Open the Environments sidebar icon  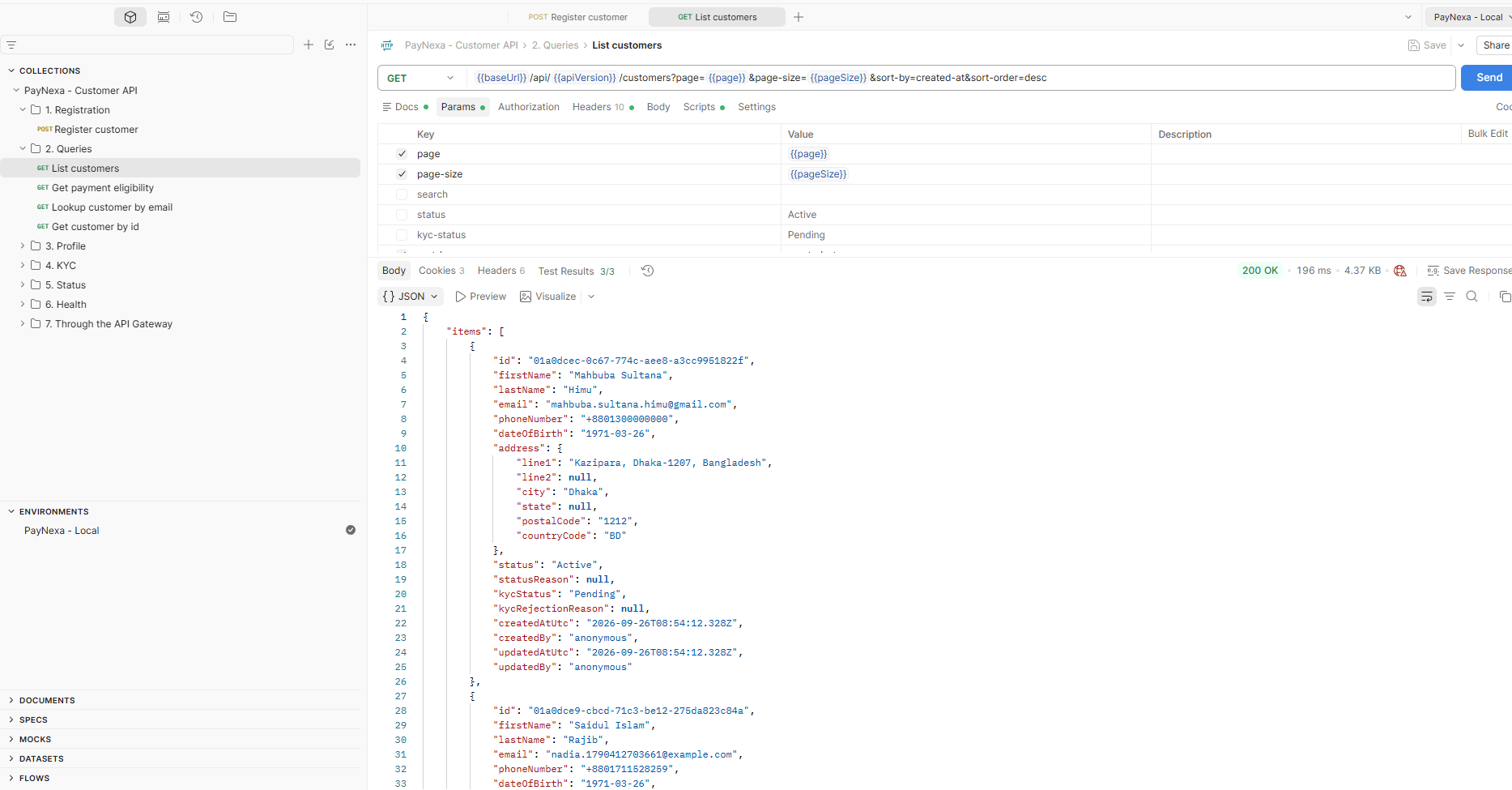[164, 17]
